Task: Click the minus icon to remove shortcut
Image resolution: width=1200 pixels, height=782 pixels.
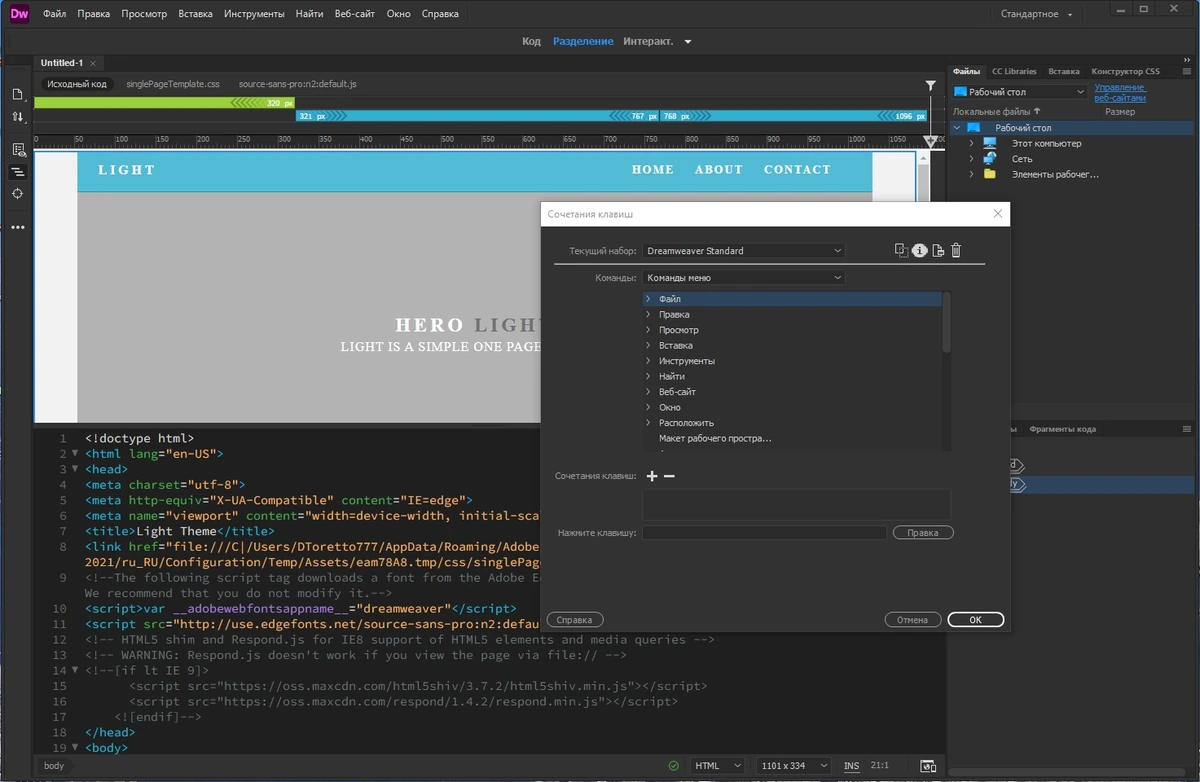Action: (669, 476)
